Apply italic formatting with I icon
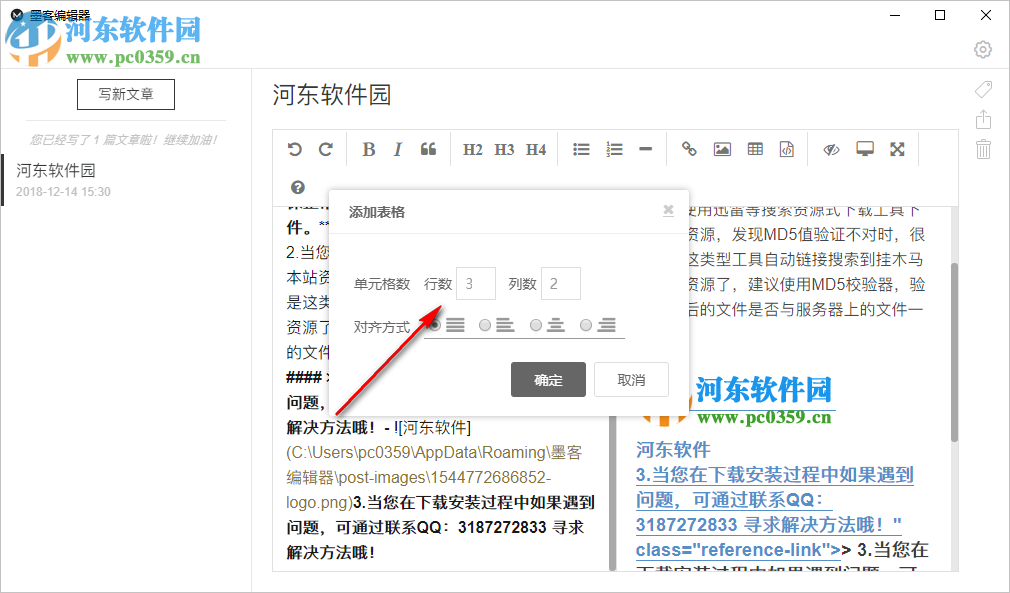Image resolution: width=1010 pixels, height=593 pixels. pyautogui.click(x=397, y=149)
